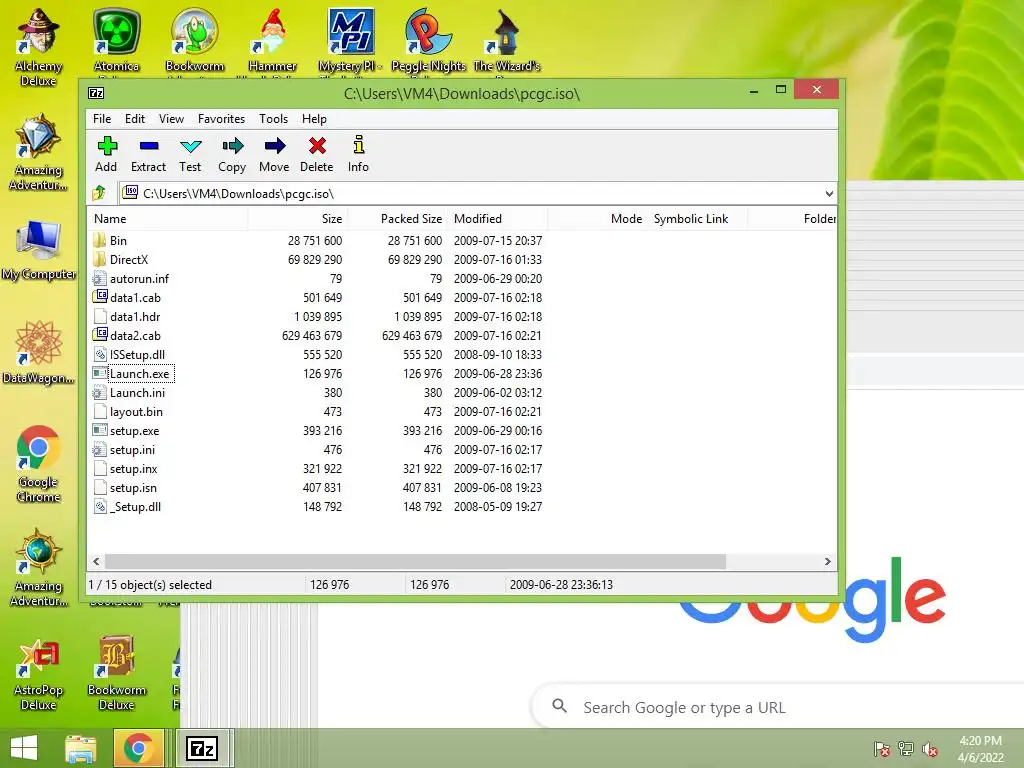
Task: Sort by Size column header
Action: (x=298, y=219)
